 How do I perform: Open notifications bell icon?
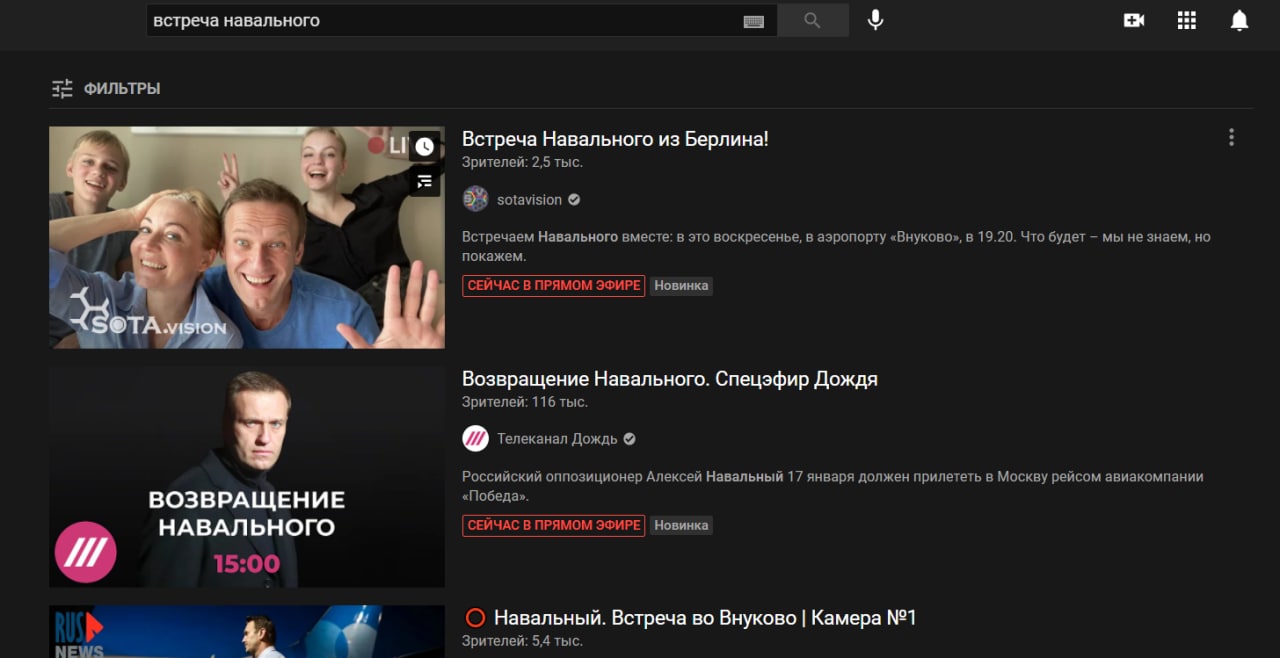1240,20
